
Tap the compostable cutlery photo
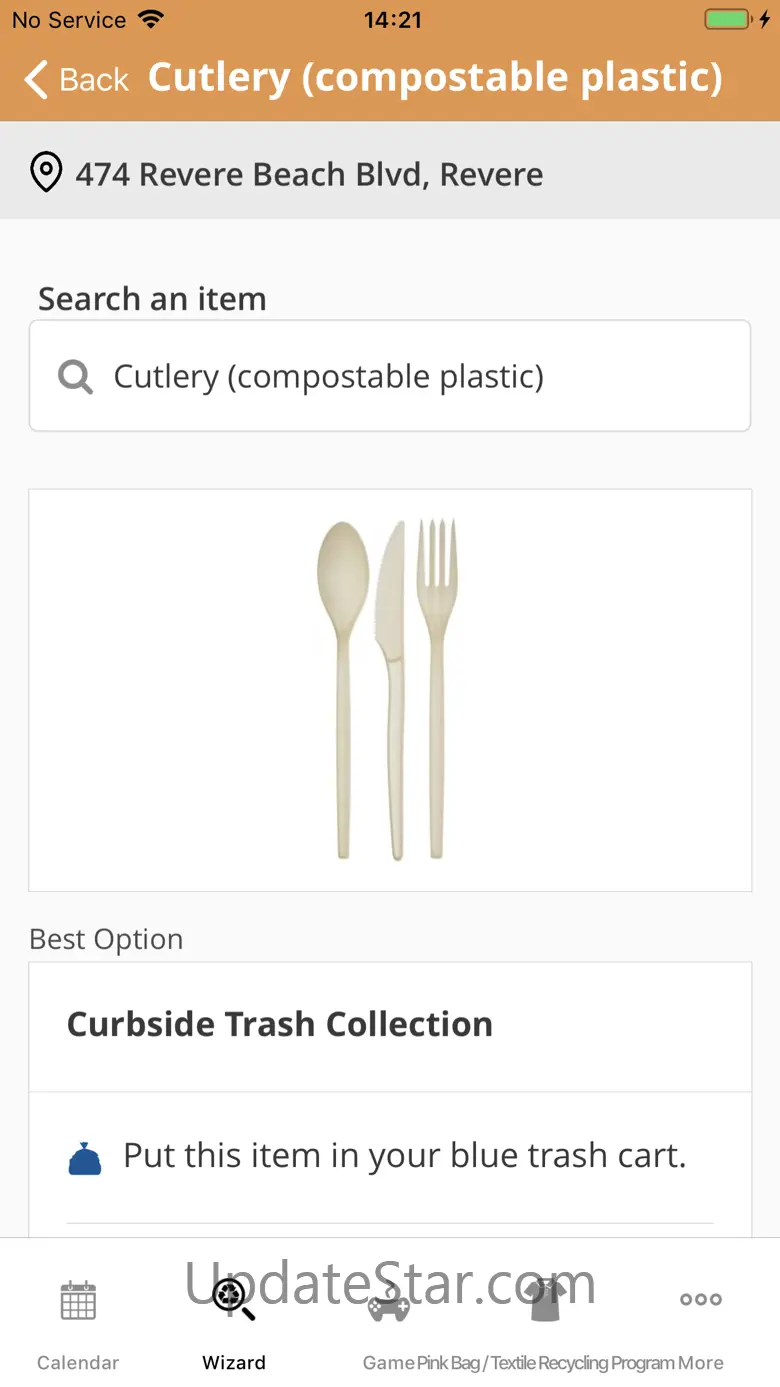(389, 690)
